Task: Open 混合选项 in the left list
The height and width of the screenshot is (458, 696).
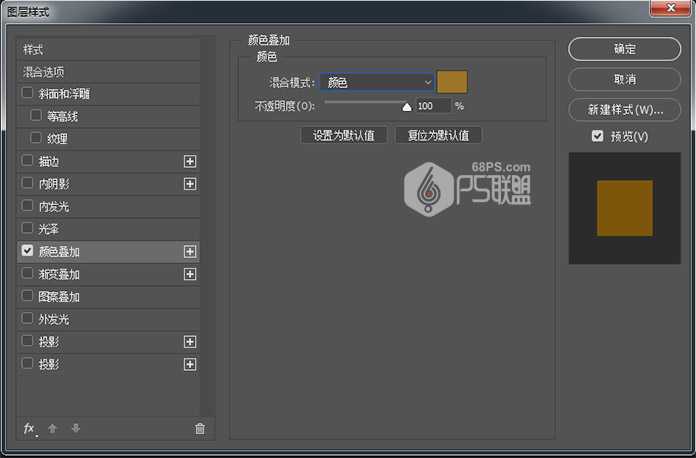Action: click(x=44, y=72)
